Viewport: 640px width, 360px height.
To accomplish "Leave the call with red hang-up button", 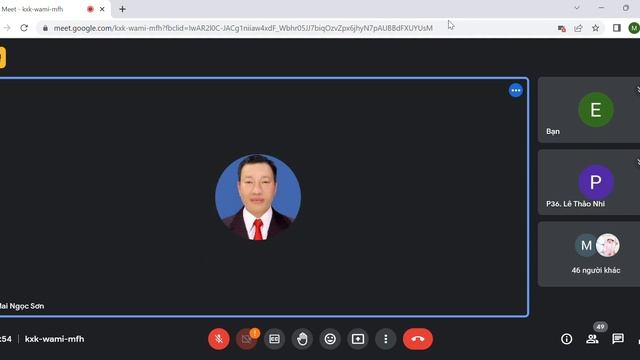I will pyautogui.click(x=418, y=339).
